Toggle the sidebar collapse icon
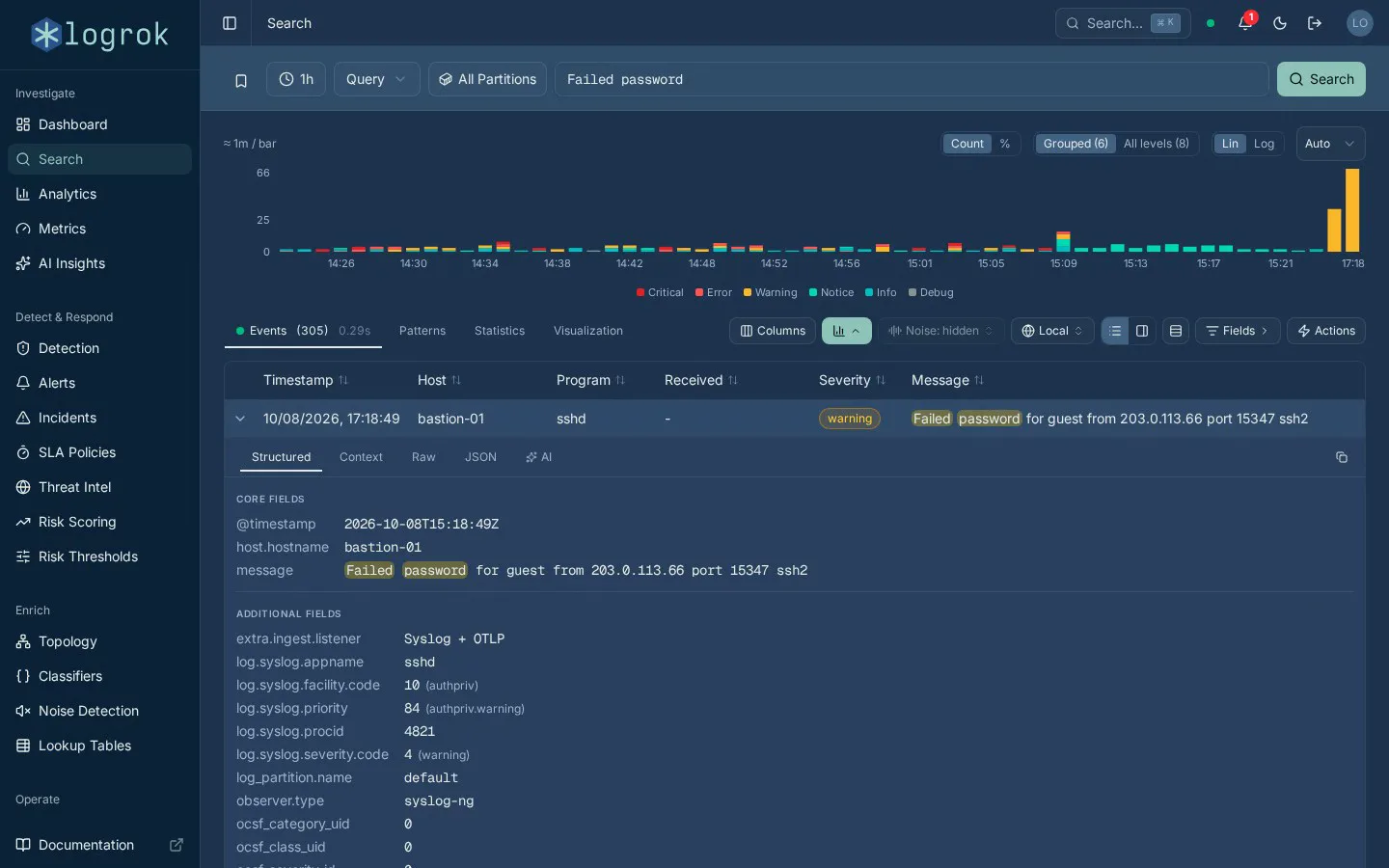Screen dimensions: 1389x868 [230, 23]
